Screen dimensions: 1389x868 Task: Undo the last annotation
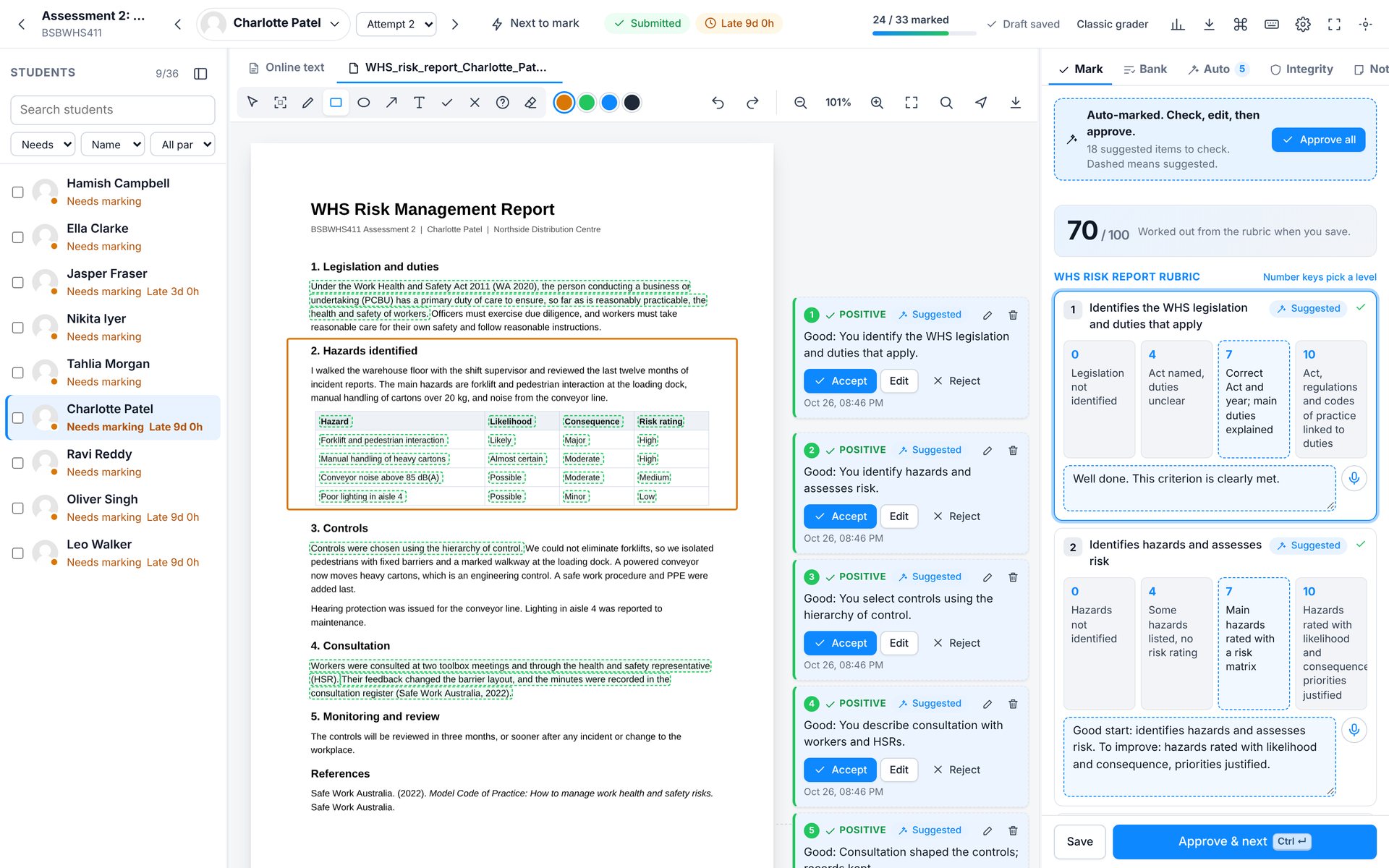[718, 103]
